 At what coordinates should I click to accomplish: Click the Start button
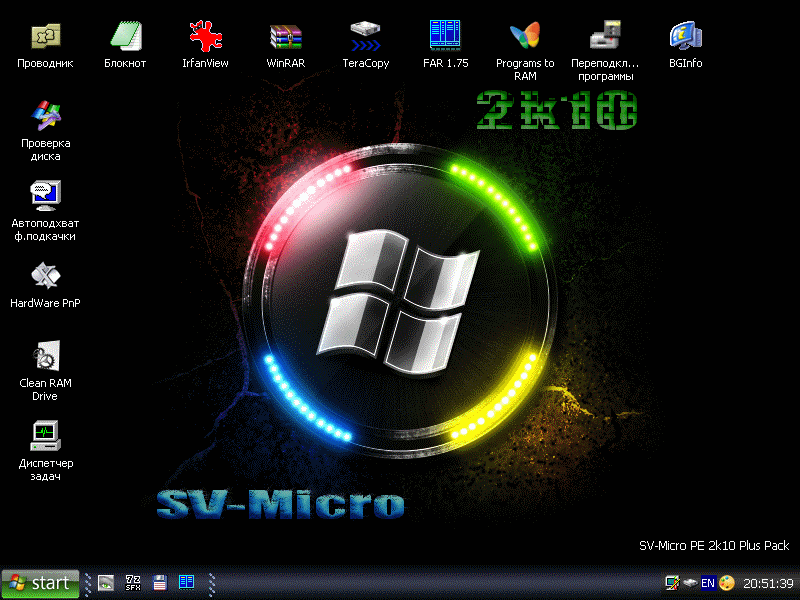(40, 583)
